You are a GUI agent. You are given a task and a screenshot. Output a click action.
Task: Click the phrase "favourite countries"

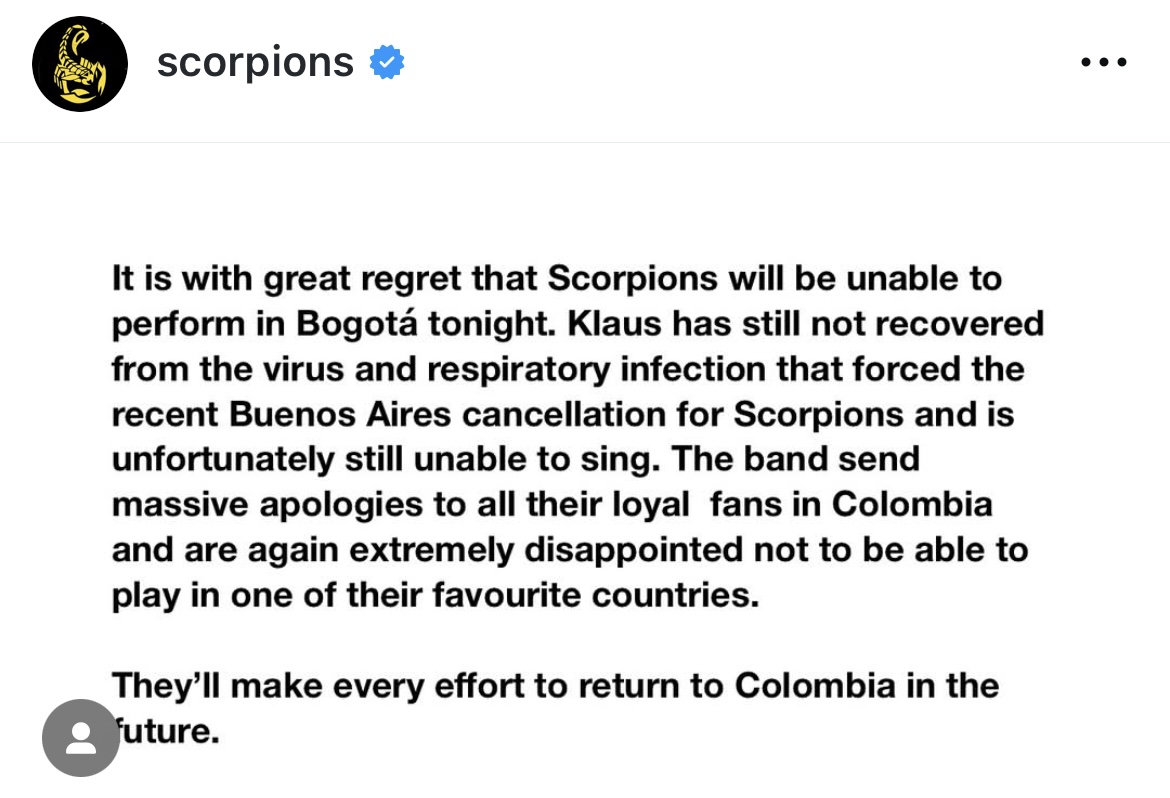pos(595,595)
